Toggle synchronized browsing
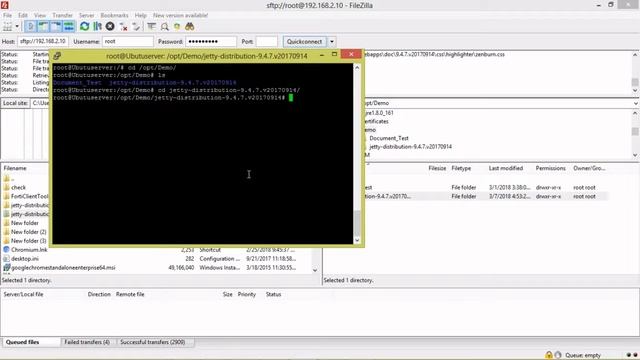Image resolution: width=640 pixels, height=360 pixels. click(177, 27)
